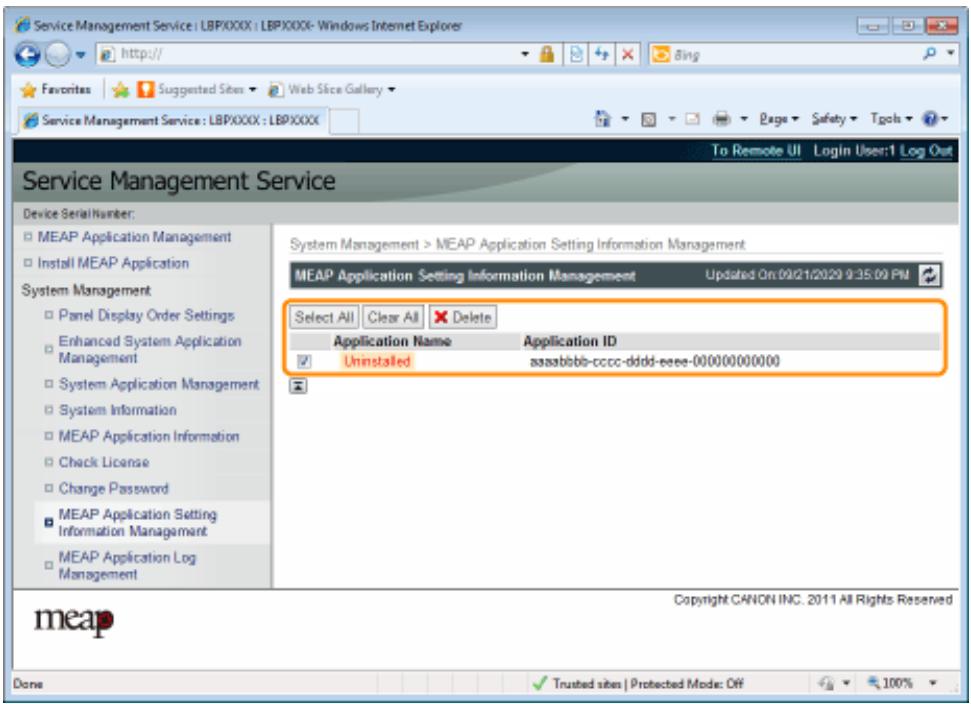This screenshot has width=971, height=704.
Task: Go back with browser Back arrow
Action: [x=27, y=54]
